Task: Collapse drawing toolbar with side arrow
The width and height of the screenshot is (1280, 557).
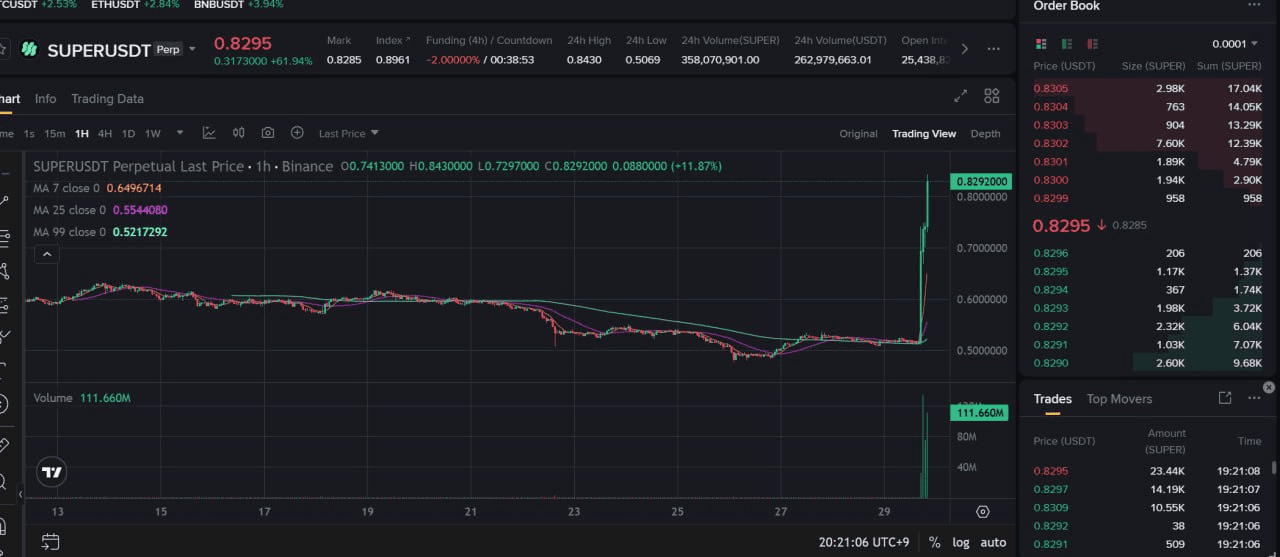Action: [x=21, y=493]
